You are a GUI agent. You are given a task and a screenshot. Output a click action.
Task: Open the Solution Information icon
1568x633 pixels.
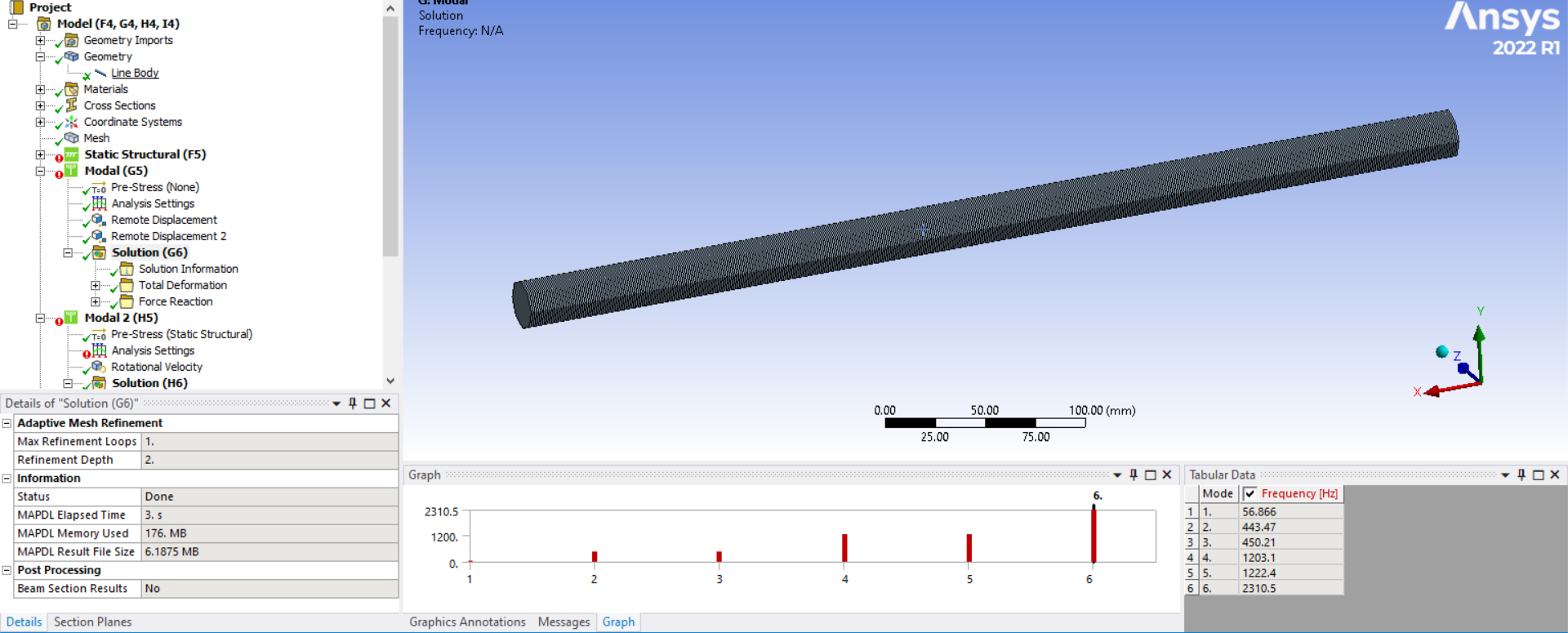tap(127, 269)
